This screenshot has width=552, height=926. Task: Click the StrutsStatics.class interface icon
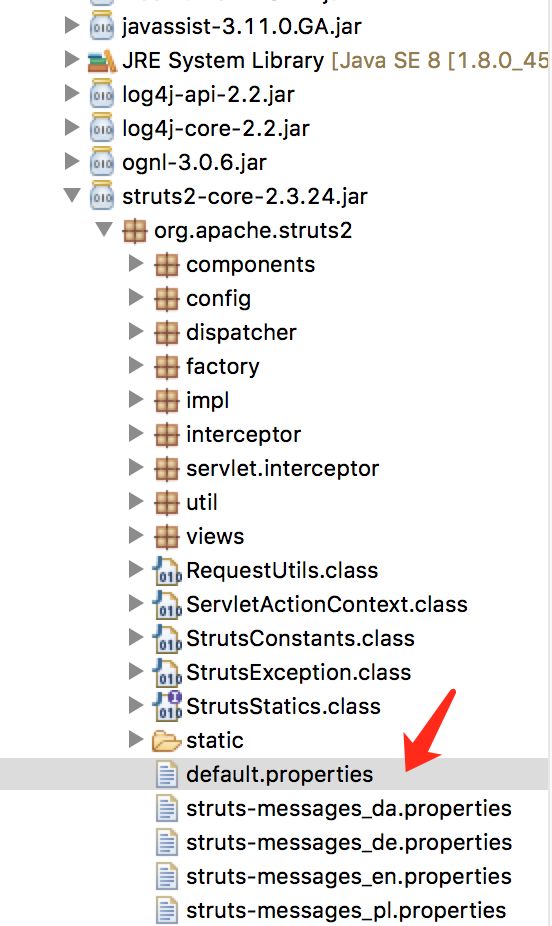pyautogui.click(x=167, y=706)
